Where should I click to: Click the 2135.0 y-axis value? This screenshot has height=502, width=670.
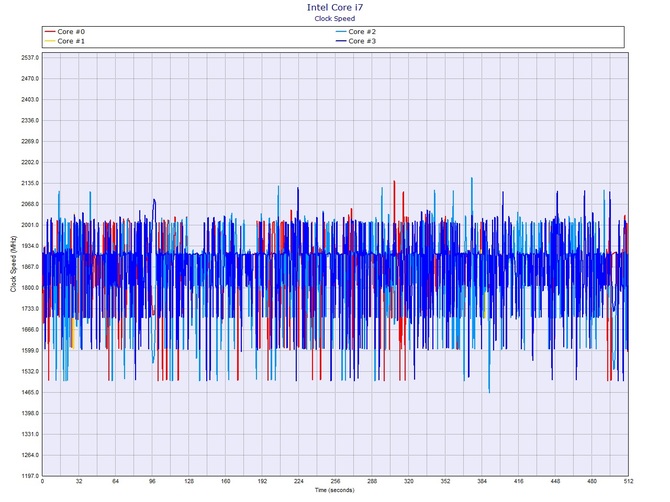pos(30,183)
